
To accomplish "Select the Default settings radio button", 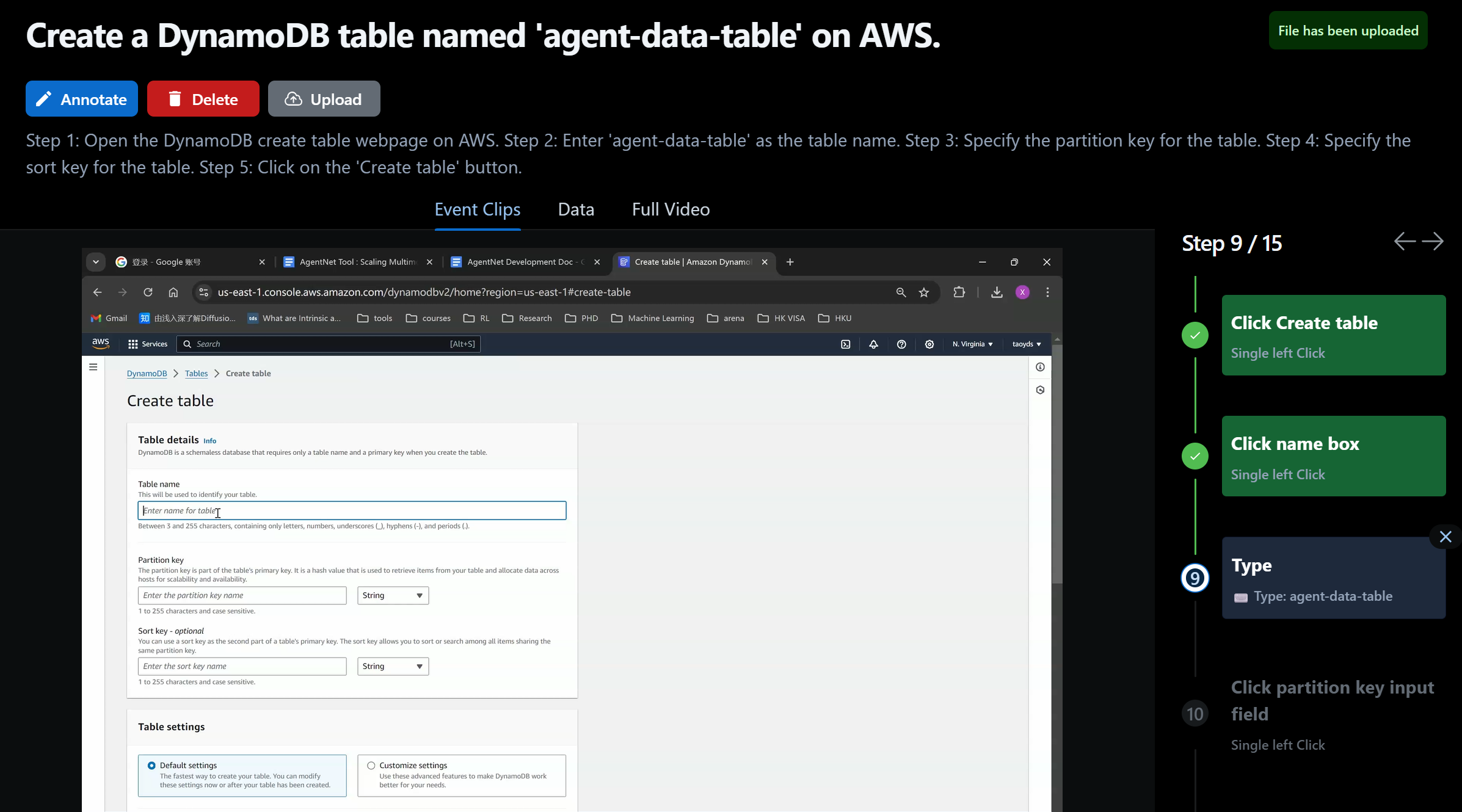I will 151,766.
